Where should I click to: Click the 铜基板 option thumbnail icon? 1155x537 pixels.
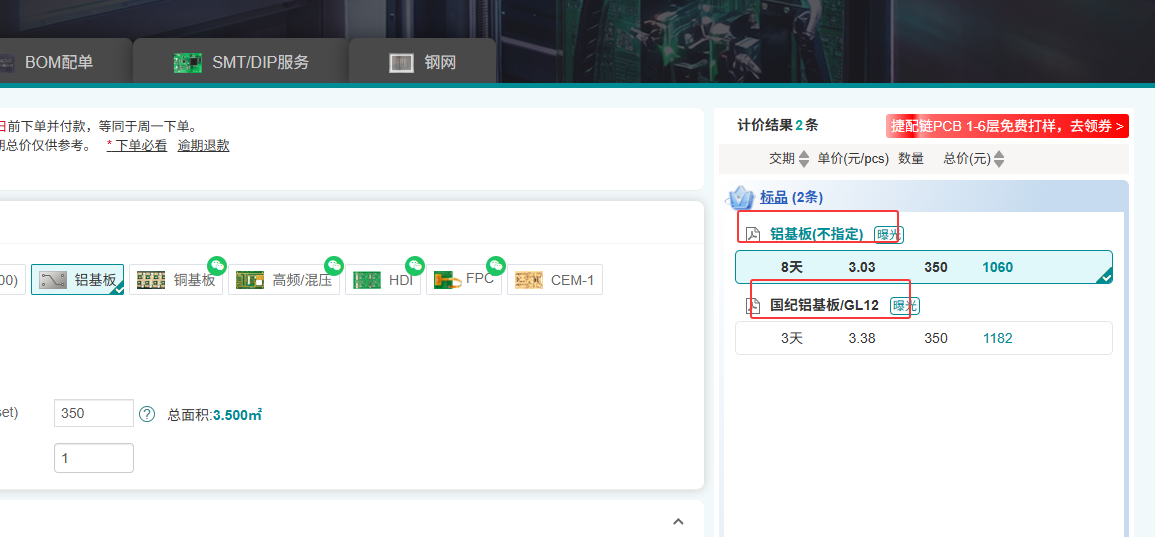coord(151,280)
